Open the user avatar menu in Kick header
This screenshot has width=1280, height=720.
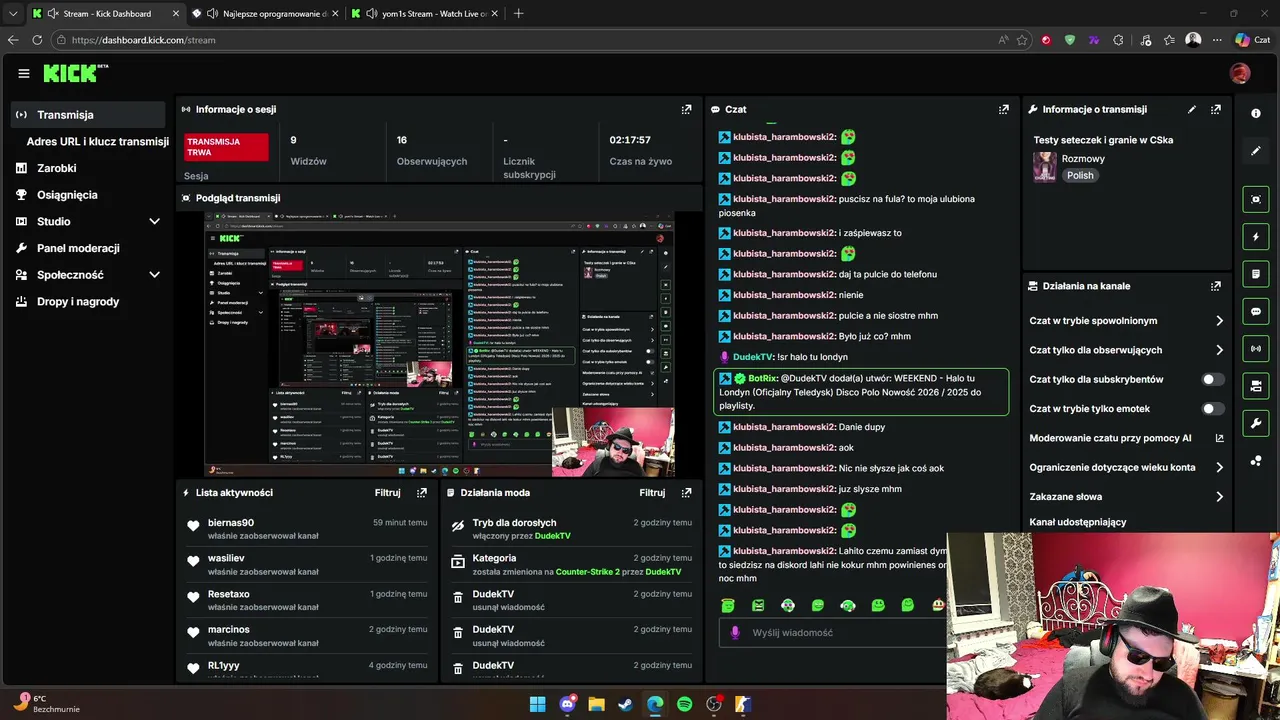click(x=1240, y=73)
